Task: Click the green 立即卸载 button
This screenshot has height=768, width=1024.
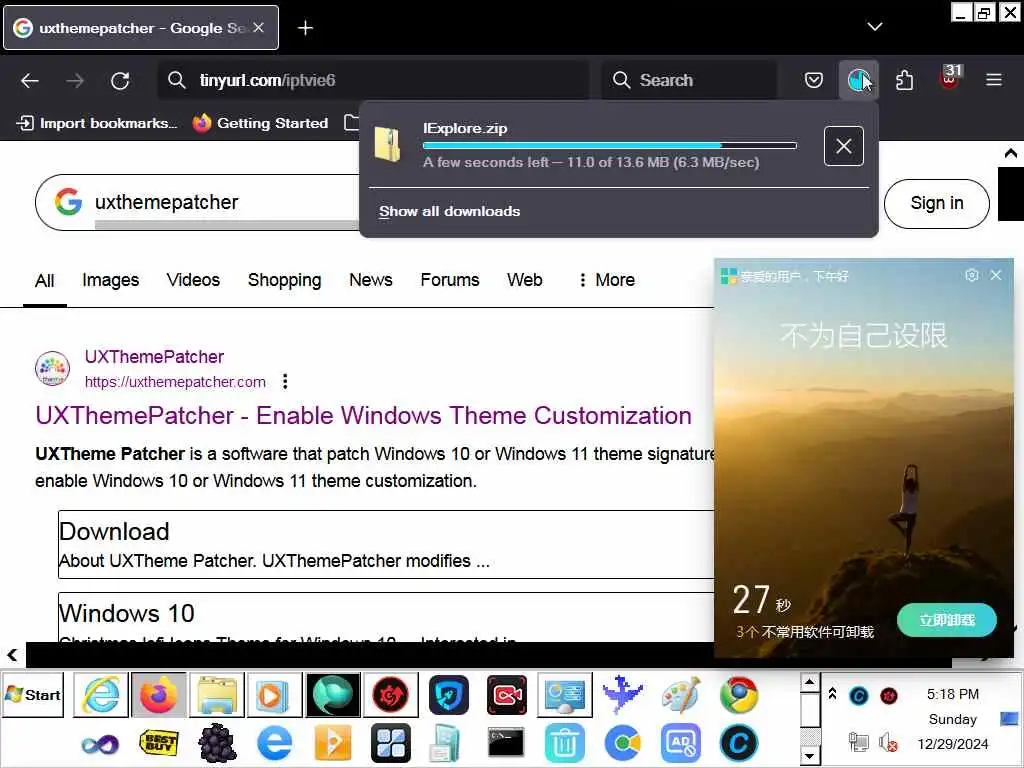Action: (946, 620)
